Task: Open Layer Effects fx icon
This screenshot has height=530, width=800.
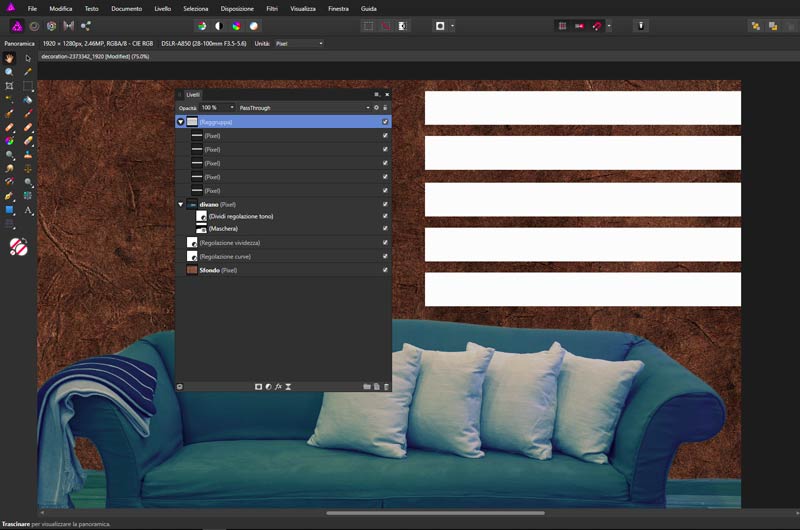Action: pyautogui.click(x=278, y=387)
